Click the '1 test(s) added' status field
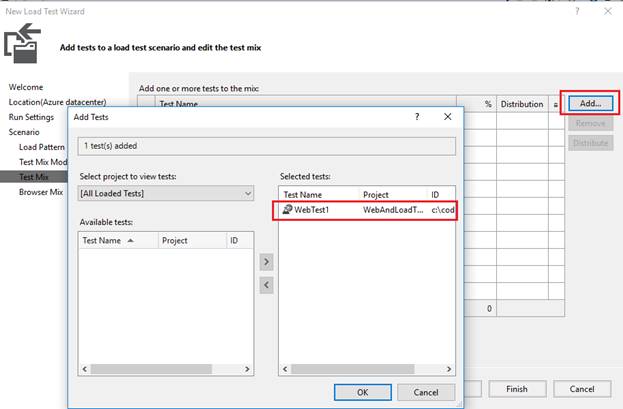Image resolution: width=623 pixels, height=409 pixels. click(267, 146)
